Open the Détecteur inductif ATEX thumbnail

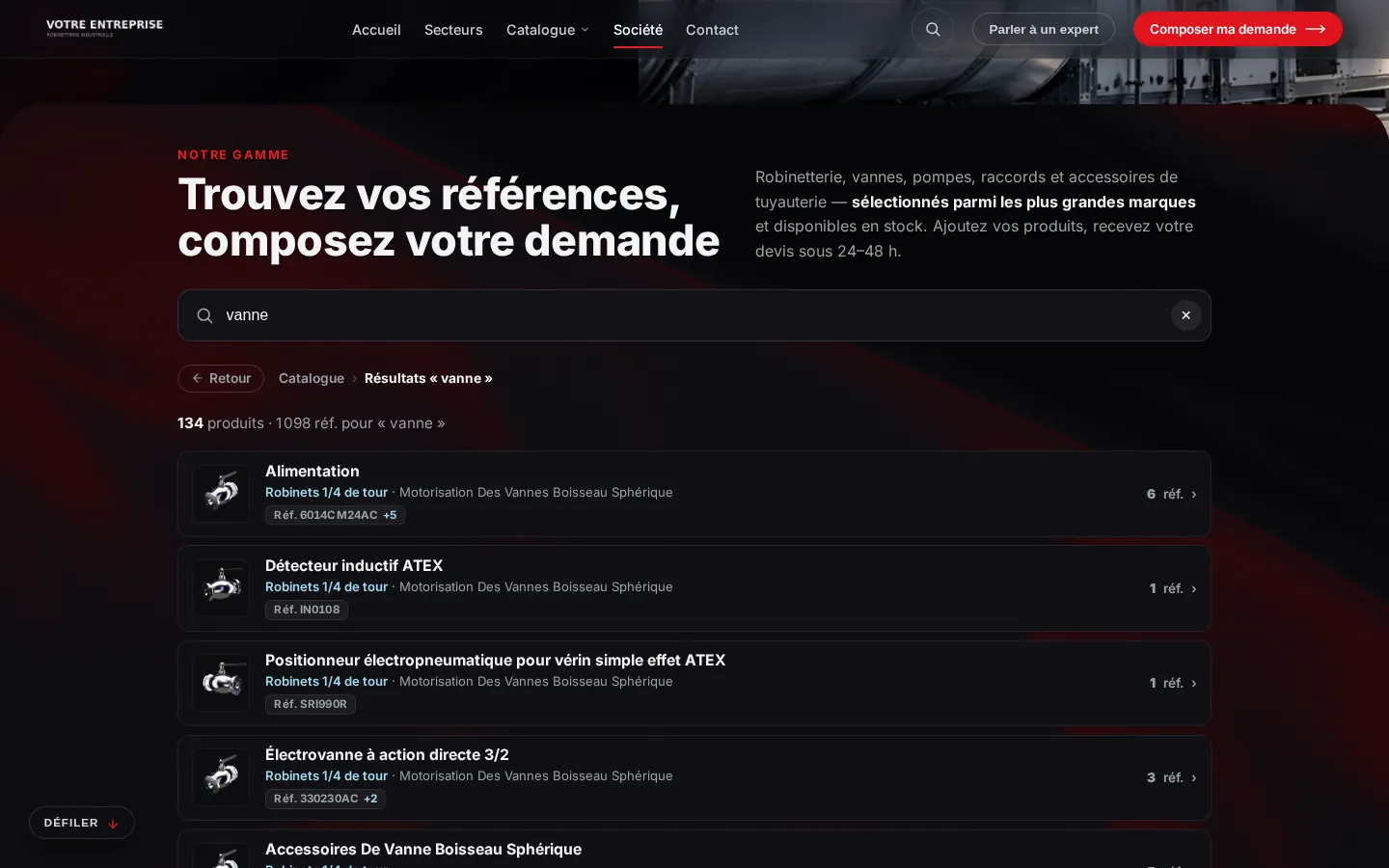point(221,588)
